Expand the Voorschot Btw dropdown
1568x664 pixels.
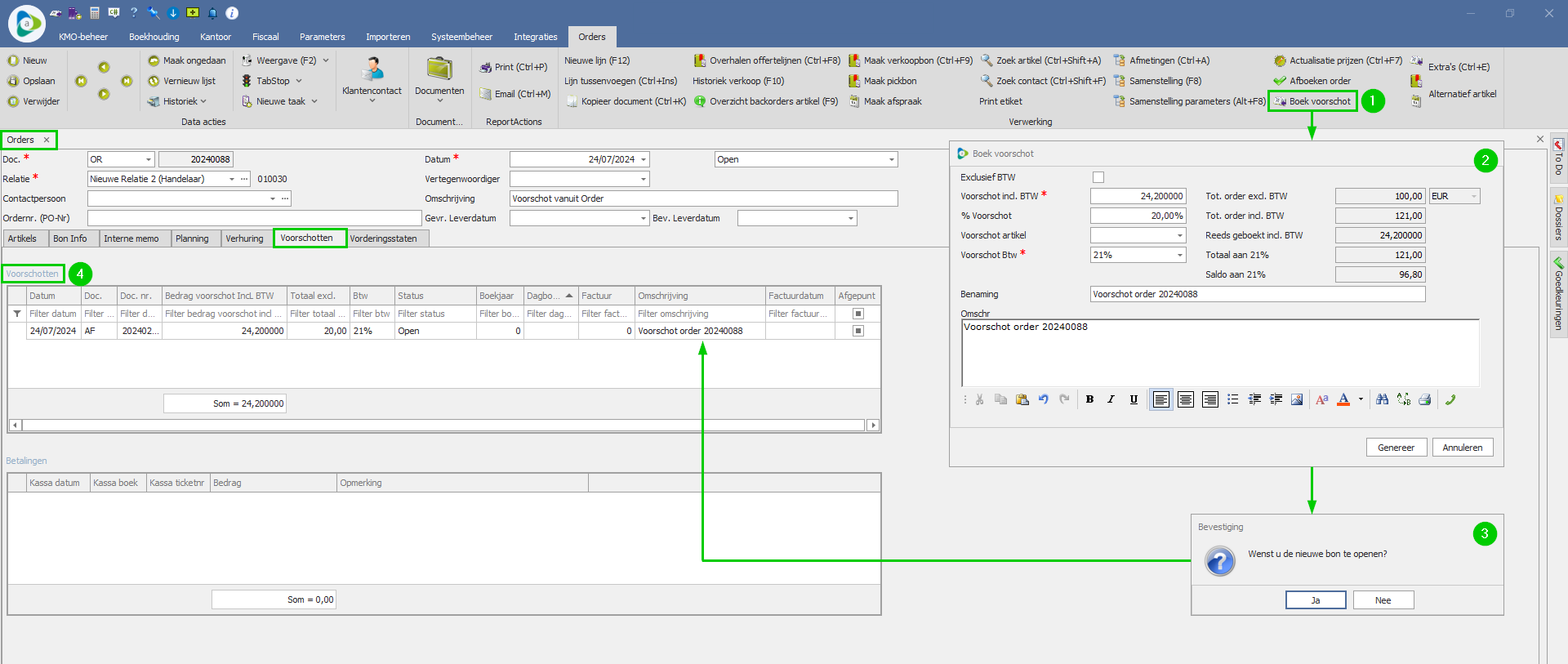click(x=1179, y=255)
